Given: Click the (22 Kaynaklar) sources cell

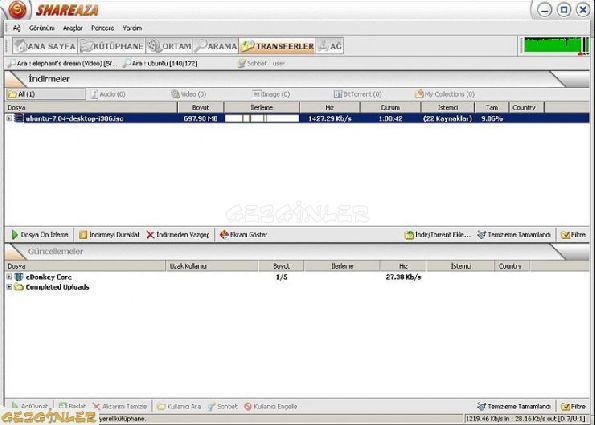Looking at the screenshot, I should pos(448,119).
